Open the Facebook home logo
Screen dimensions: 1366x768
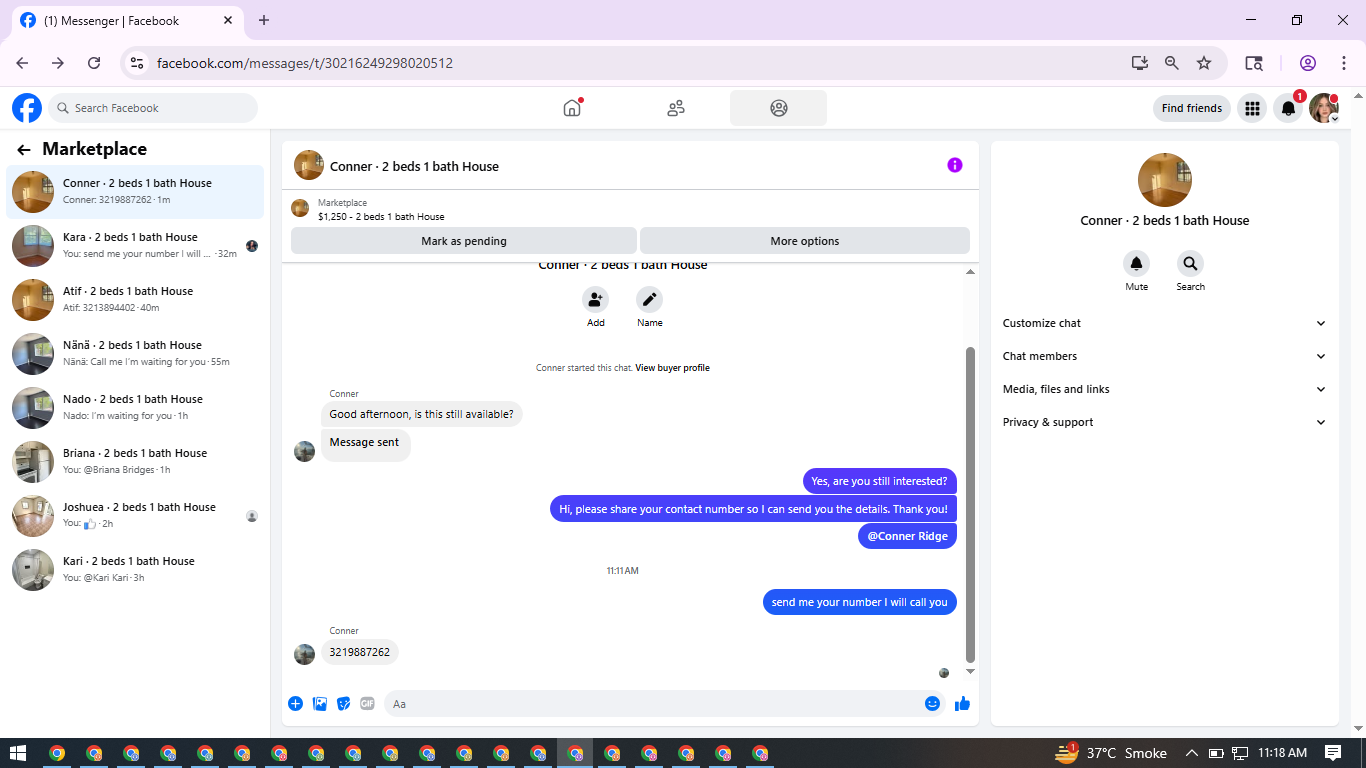point(27,108)
